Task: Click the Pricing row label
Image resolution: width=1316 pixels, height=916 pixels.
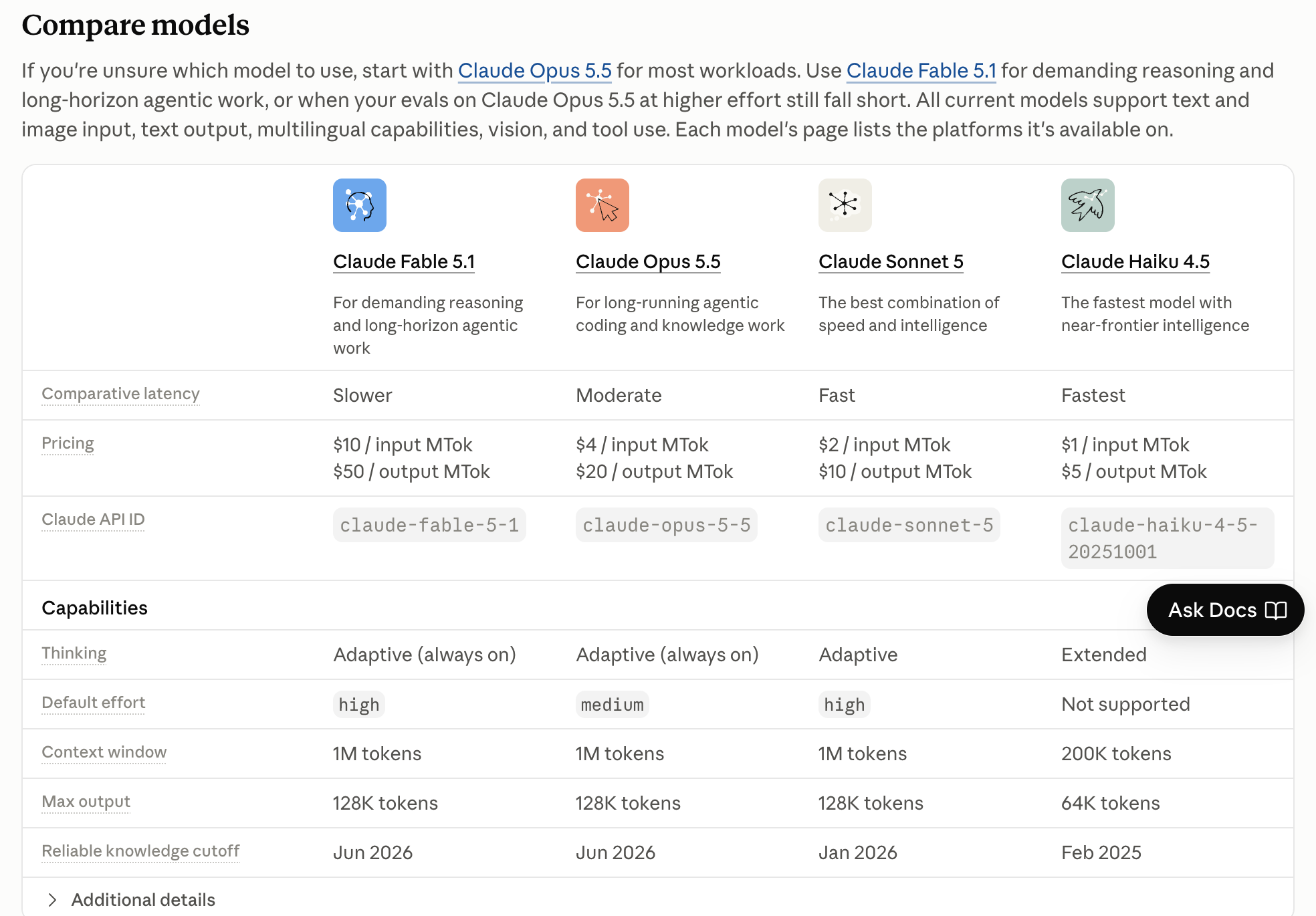Action: pos(68,443)
